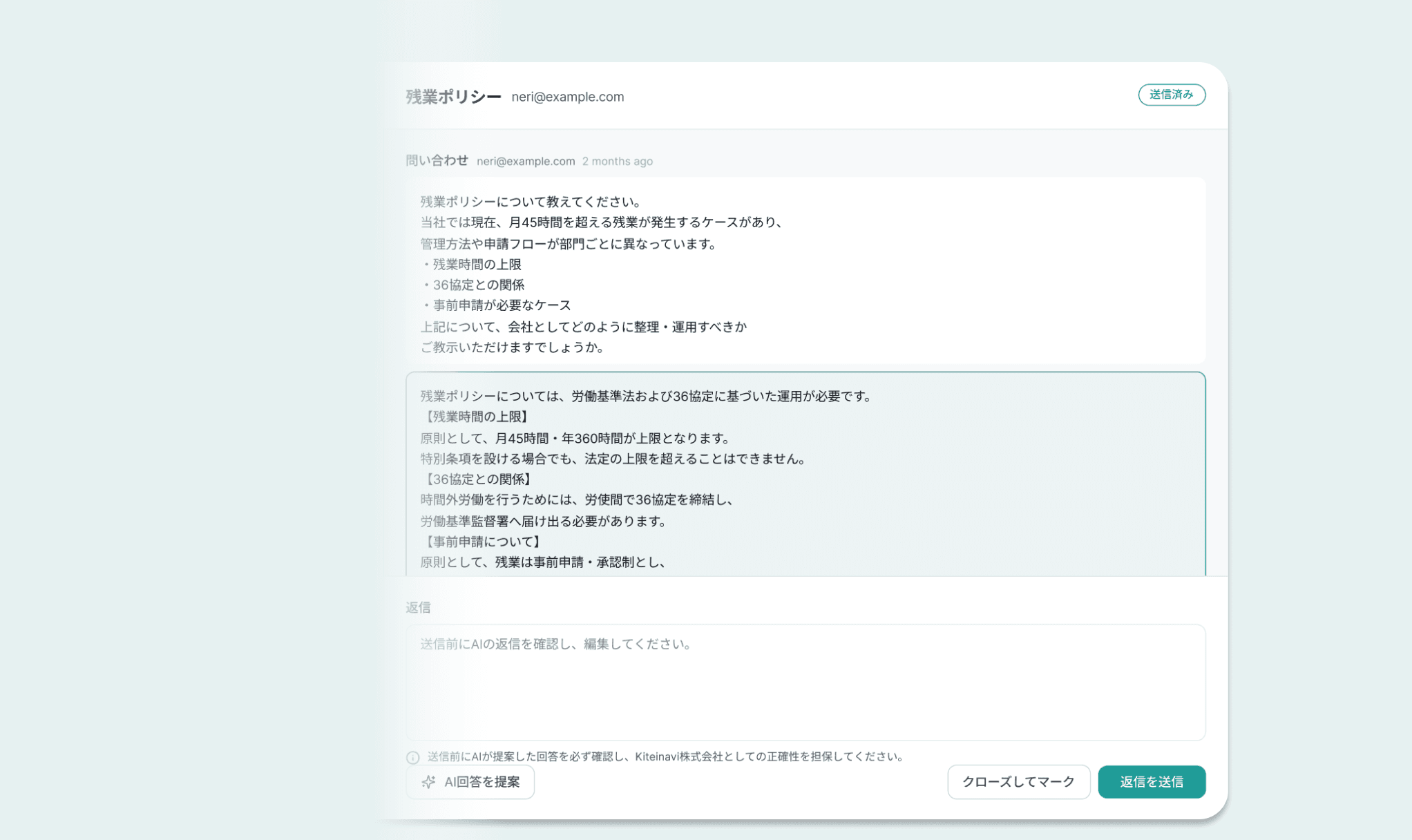This screenshot has width=1412, height=840.
Task: Focus the 返信 reply text area
Action: coord(805,682)
